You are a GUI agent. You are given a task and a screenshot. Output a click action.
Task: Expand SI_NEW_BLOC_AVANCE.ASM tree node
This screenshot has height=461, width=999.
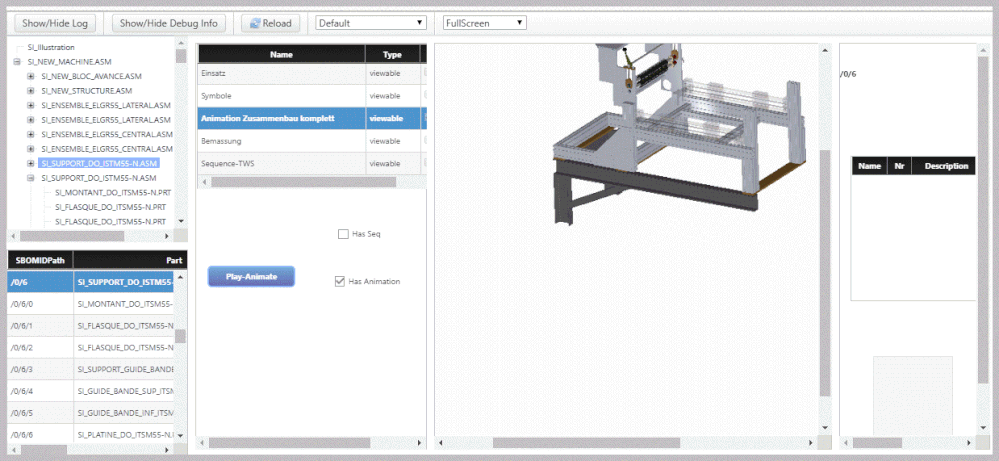tap(31, 76)
